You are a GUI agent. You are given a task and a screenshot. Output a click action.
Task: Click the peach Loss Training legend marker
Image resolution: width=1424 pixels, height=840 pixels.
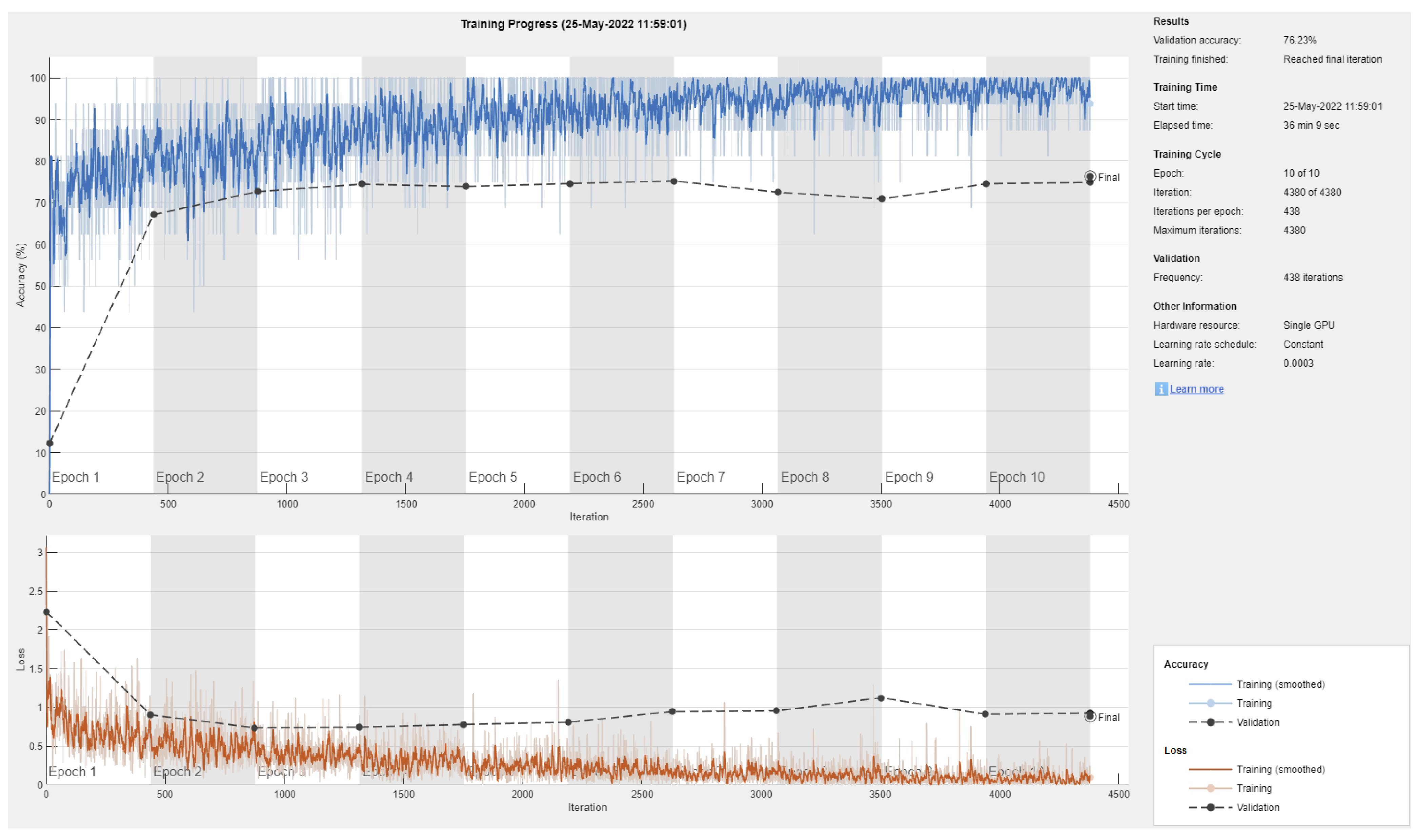[x=1210, y=788]
